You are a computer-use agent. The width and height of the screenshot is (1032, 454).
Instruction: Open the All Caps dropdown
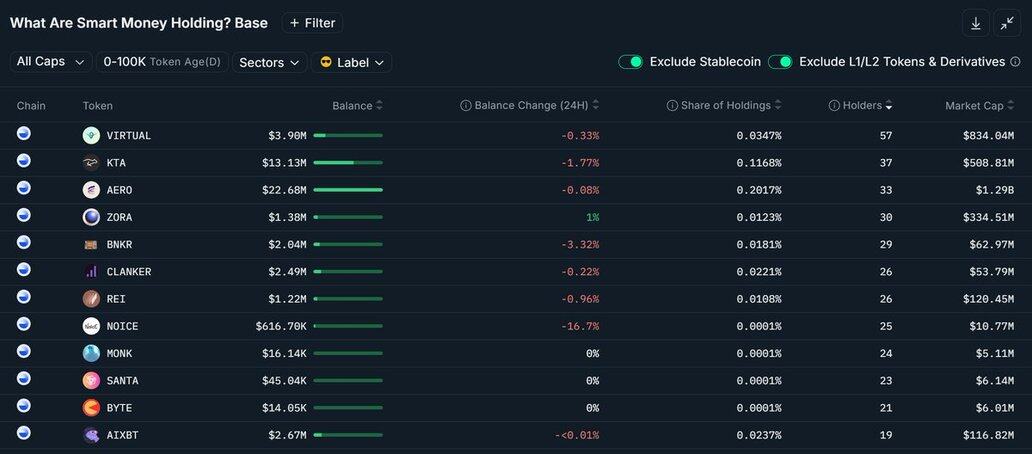pyautogui.click(x=51, y=62)
